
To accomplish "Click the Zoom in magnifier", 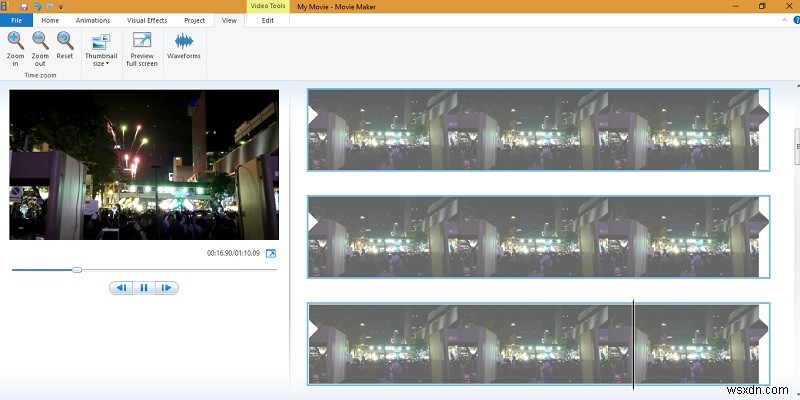I will [15, 49].
